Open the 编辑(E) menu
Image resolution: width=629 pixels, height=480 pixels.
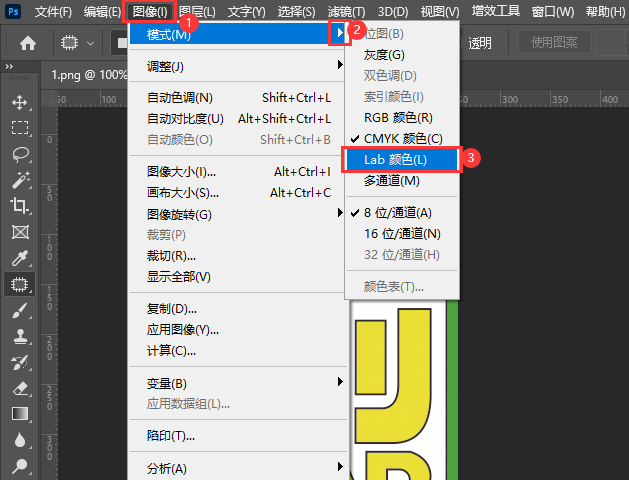click(102, 12)
